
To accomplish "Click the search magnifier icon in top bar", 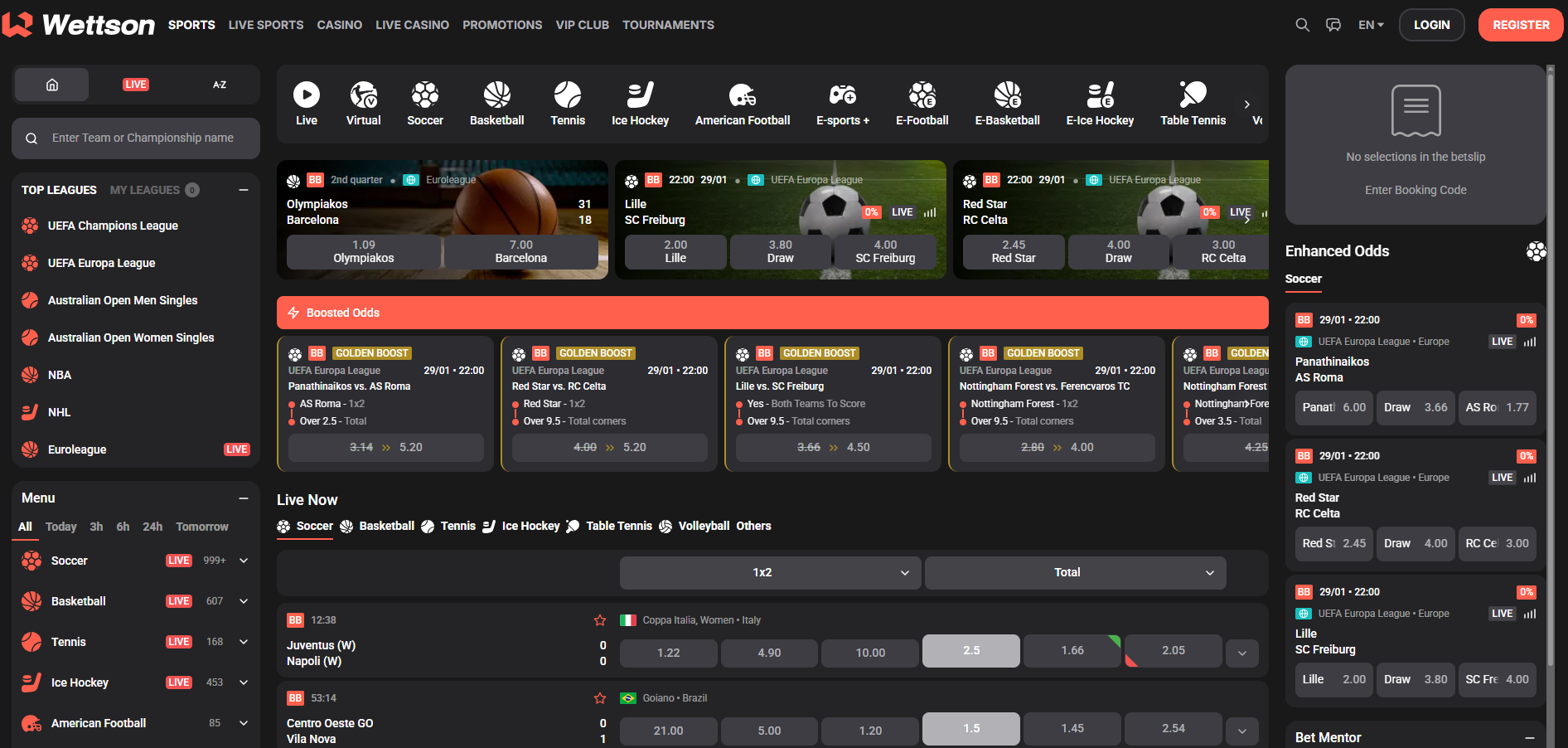I will (1301, 25).
